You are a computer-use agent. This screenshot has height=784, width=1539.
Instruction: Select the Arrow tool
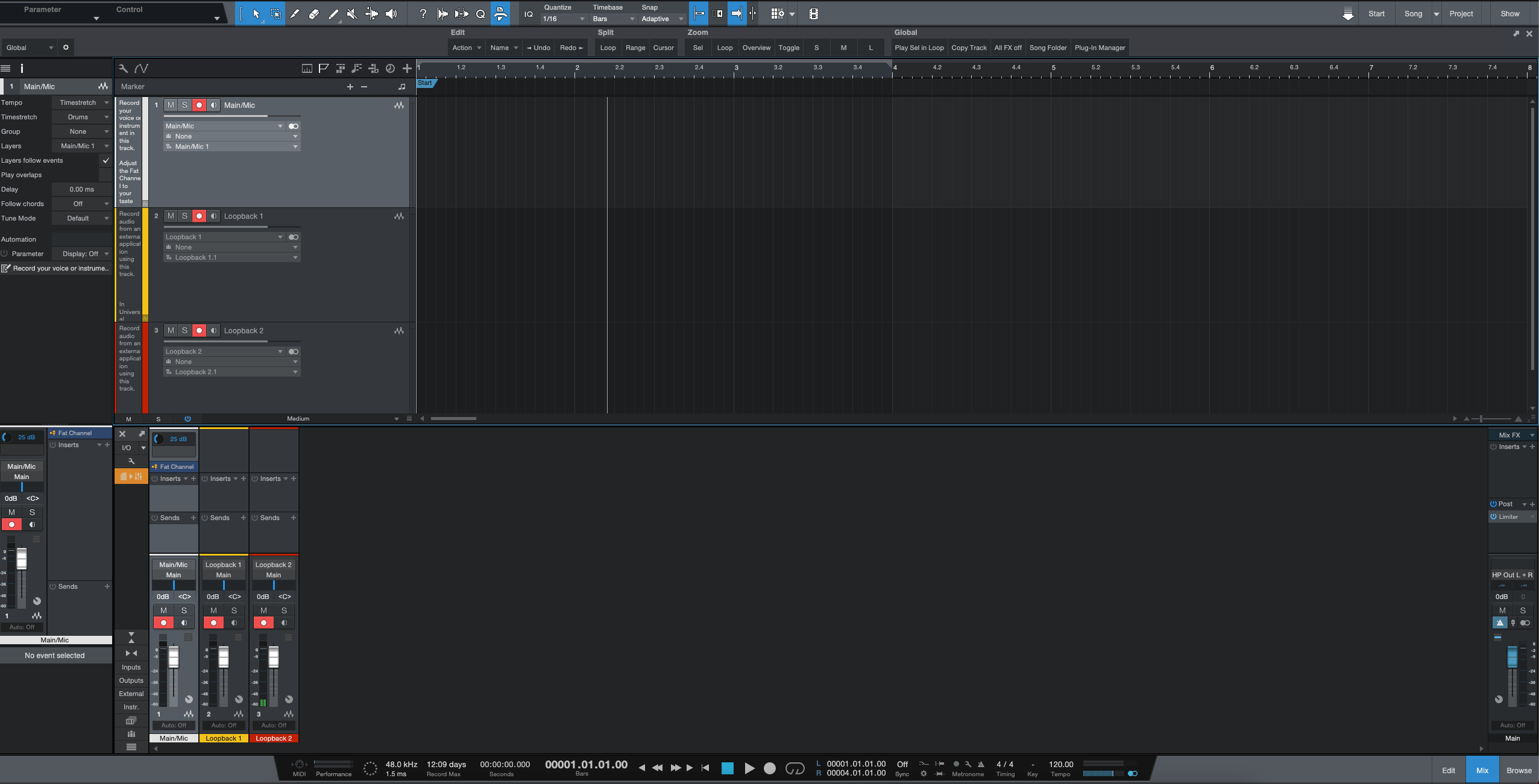[256, 13]
